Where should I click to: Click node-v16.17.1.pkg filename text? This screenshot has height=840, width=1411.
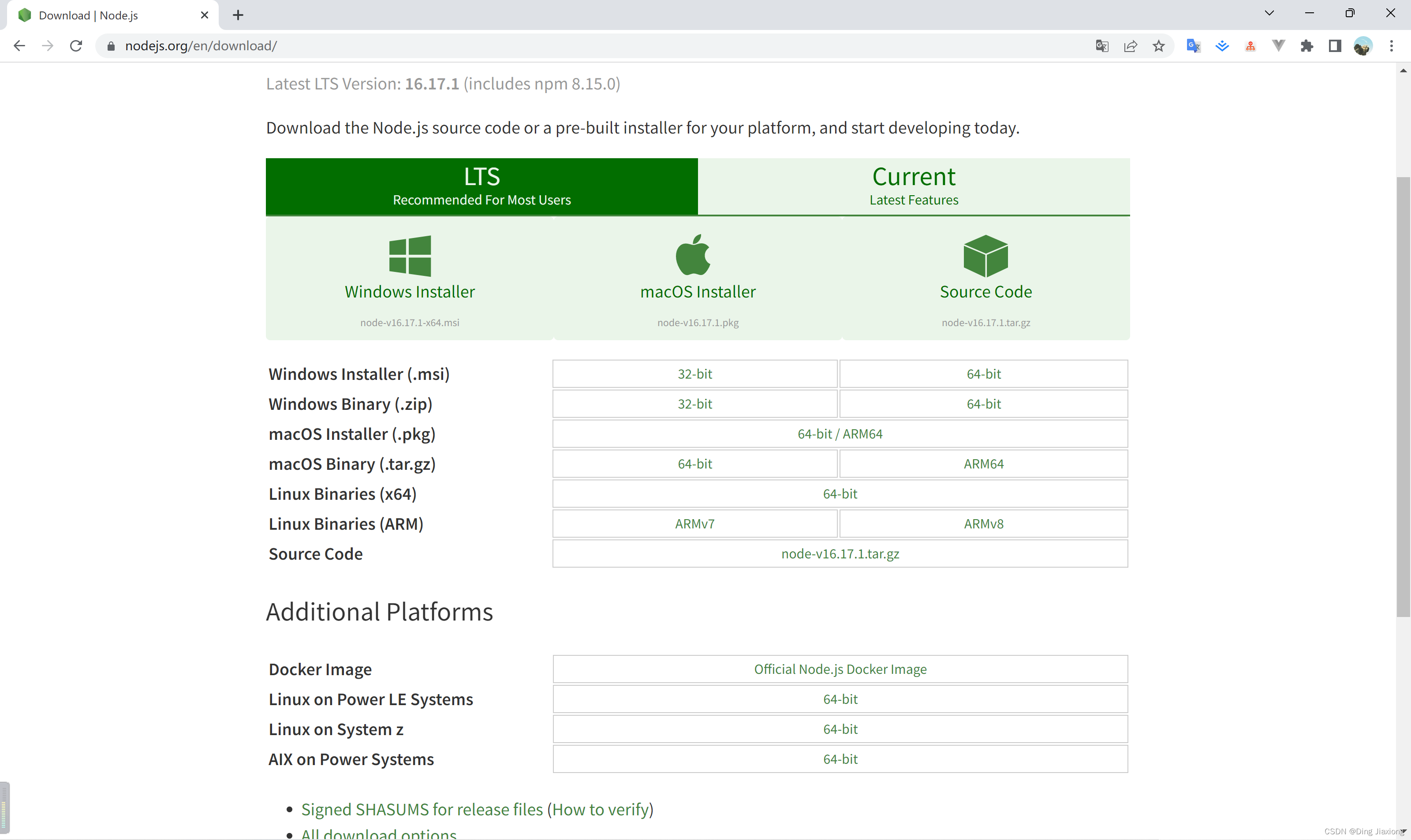pos(698,323)
